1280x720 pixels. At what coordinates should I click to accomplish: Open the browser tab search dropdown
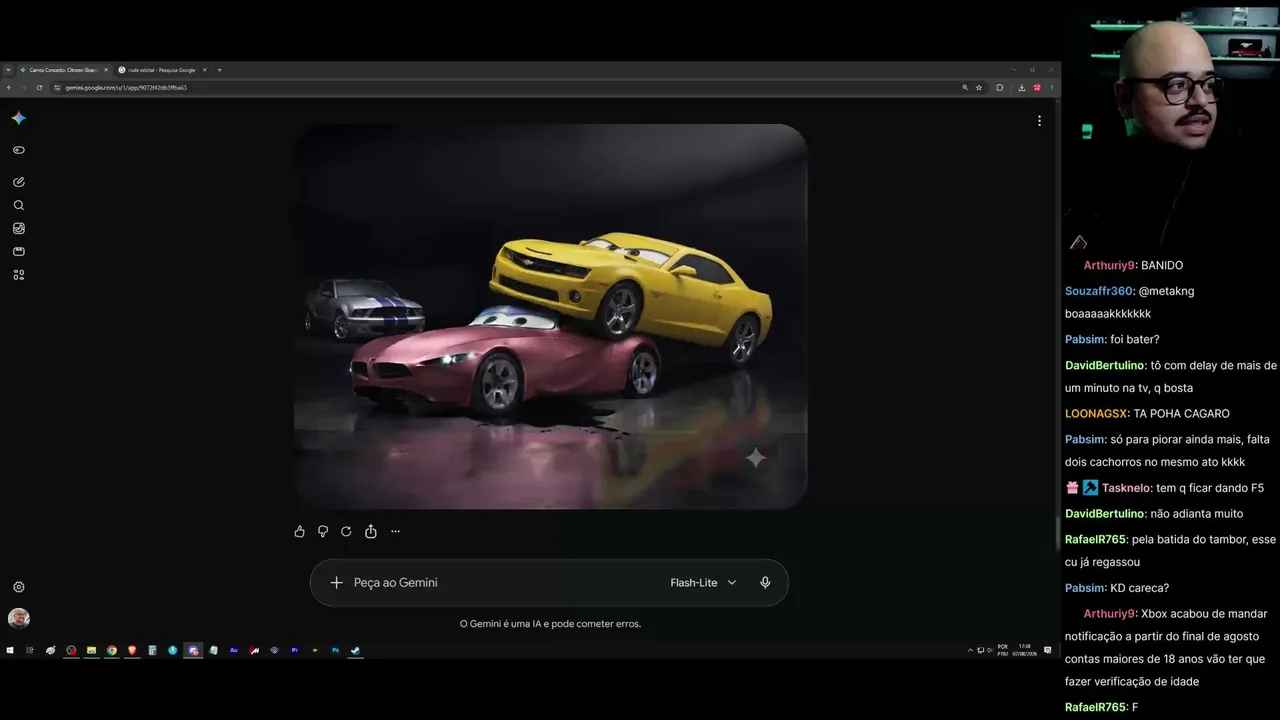pyautogui.click(x=8, y=70)
